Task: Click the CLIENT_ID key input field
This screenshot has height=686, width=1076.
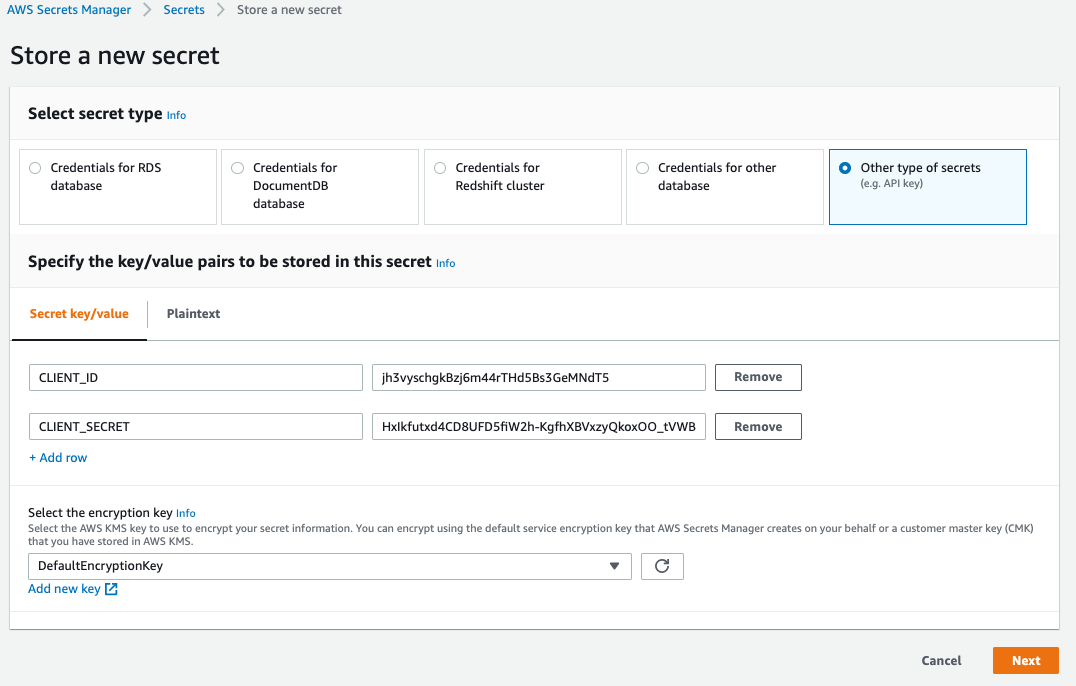Action: tap(195, 377)
